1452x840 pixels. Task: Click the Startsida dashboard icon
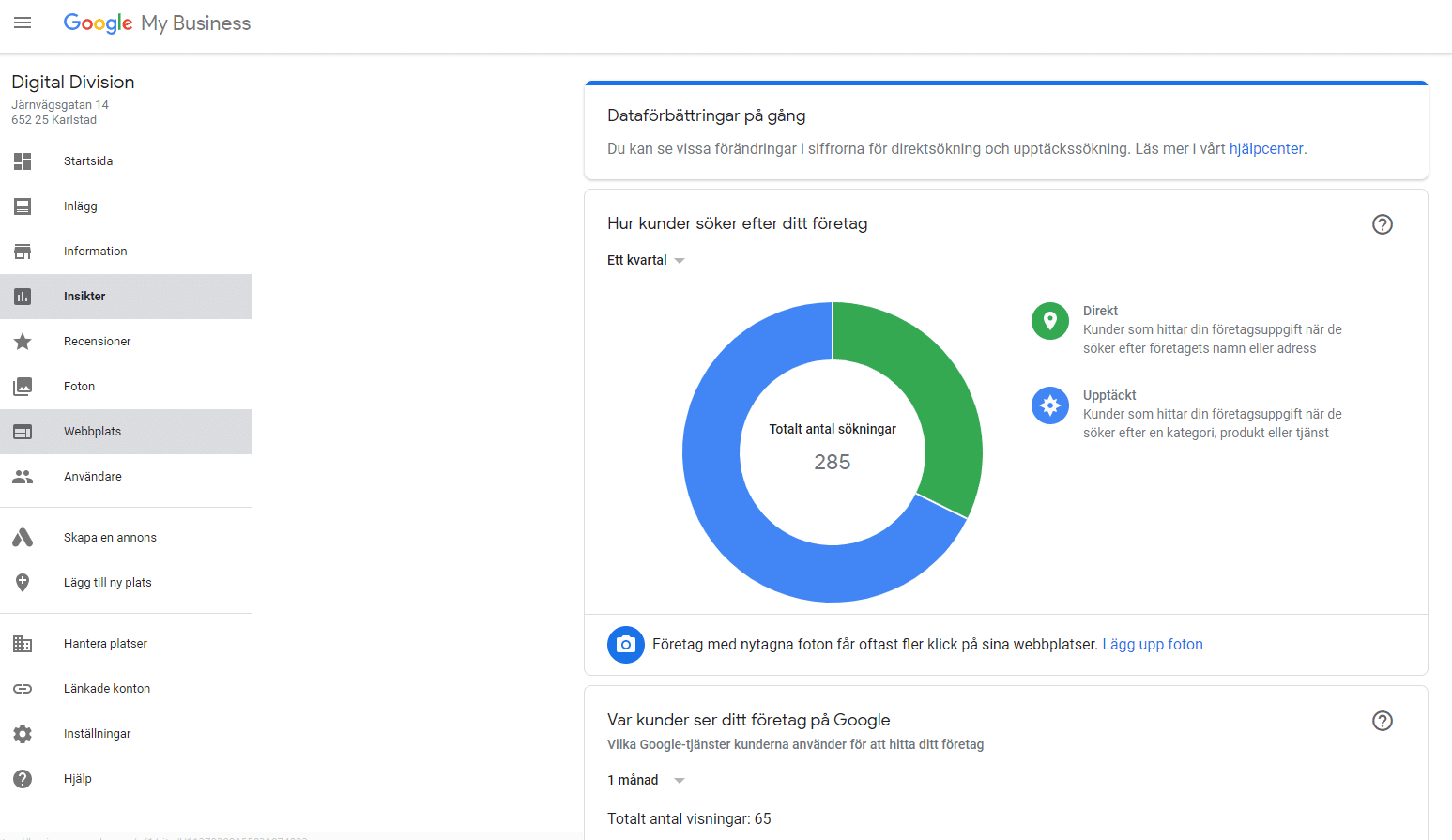tap(23, 161)
